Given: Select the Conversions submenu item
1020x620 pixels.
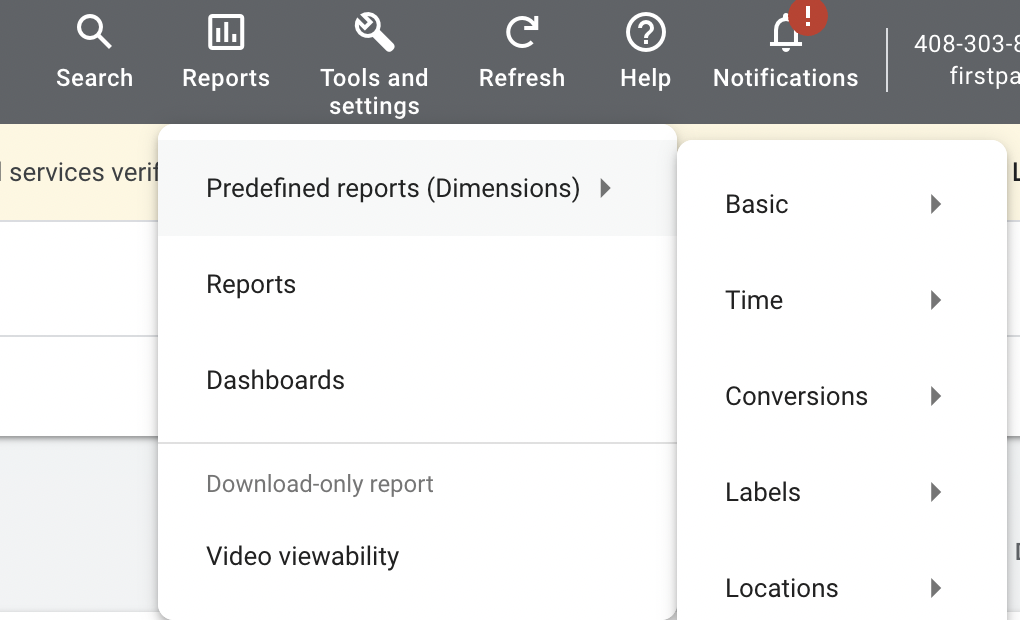Looking at the screenshot, I should coord(796,396).
